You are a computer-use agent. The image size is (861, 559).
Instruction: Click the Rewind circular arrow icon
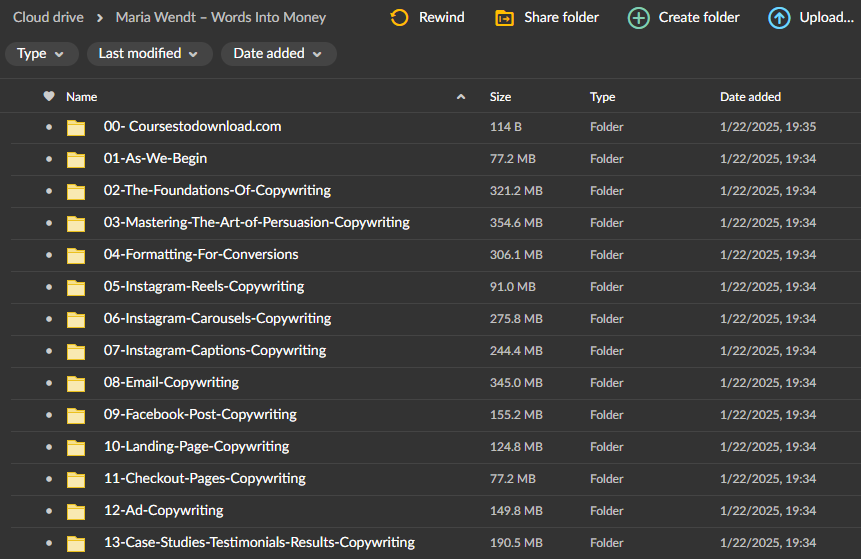(399, 18)
